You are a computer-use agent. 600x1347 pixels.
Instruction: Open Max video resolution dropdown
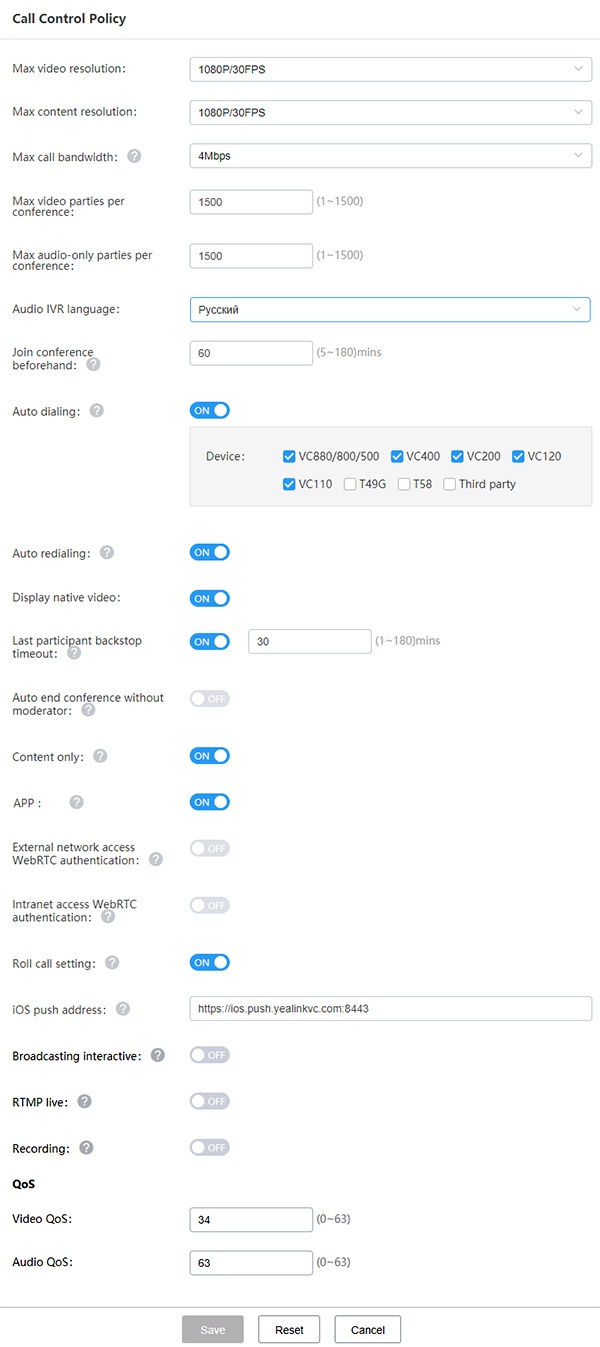(x=390, y=70)
